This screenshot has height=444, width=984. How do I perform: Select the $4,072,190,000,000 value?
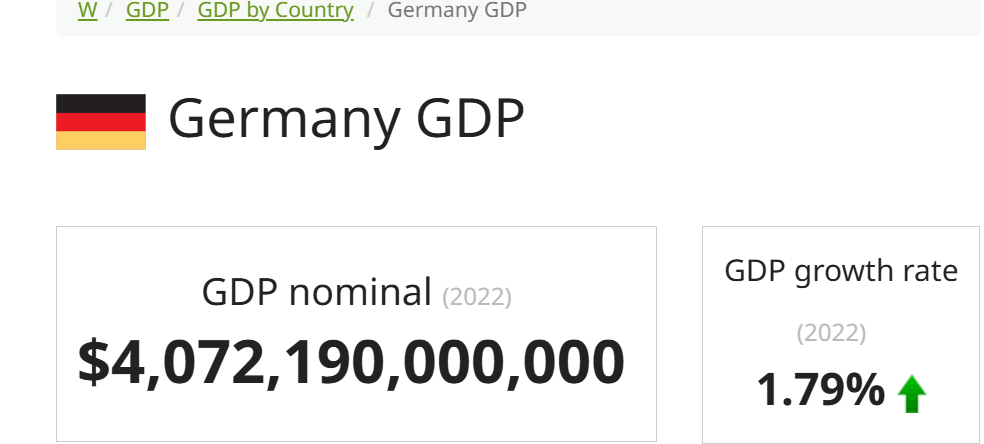coord(351,362)
